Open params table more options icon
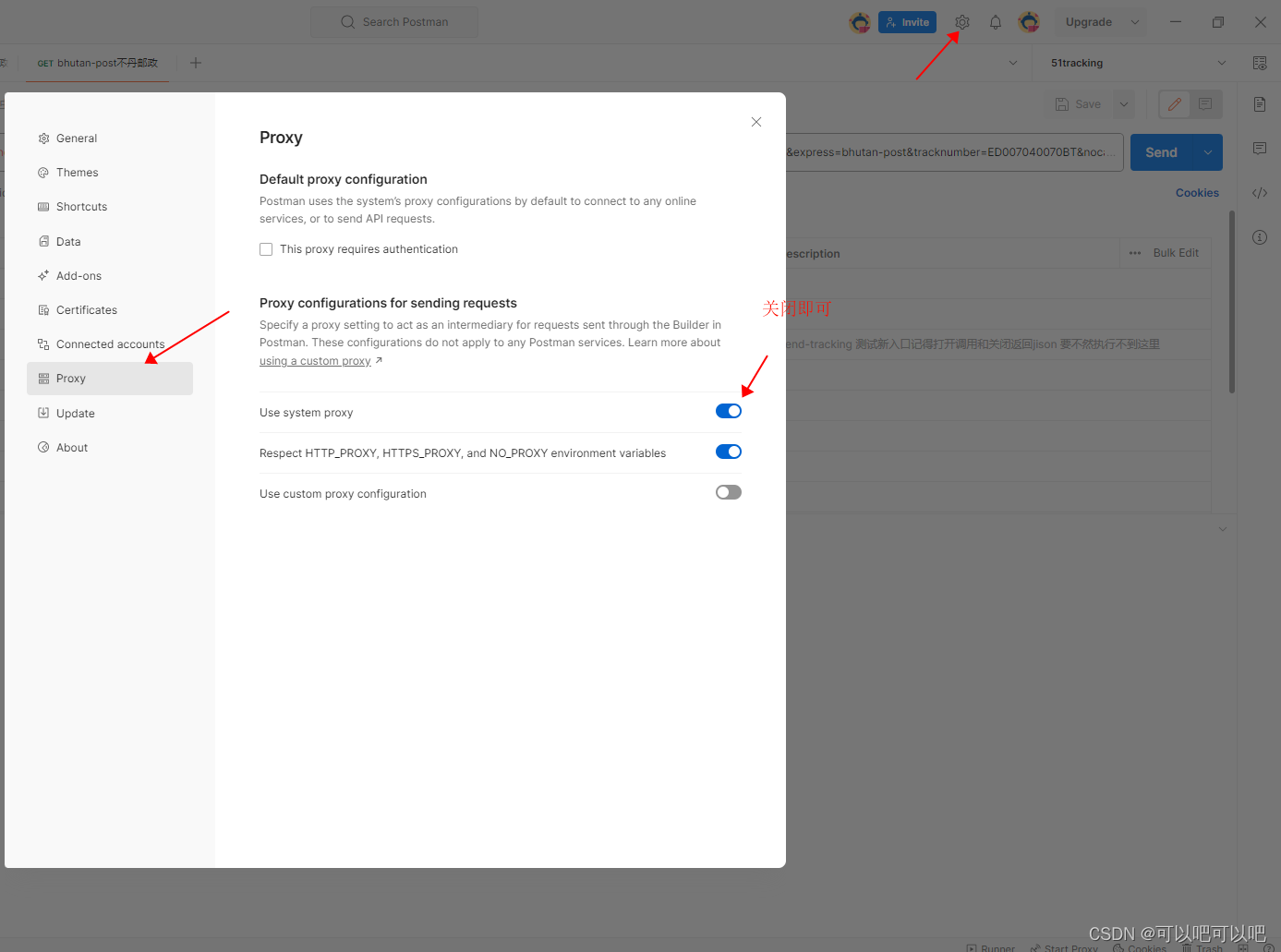This screenshot has width=1281, height=952. click(x=1135, y=253)
